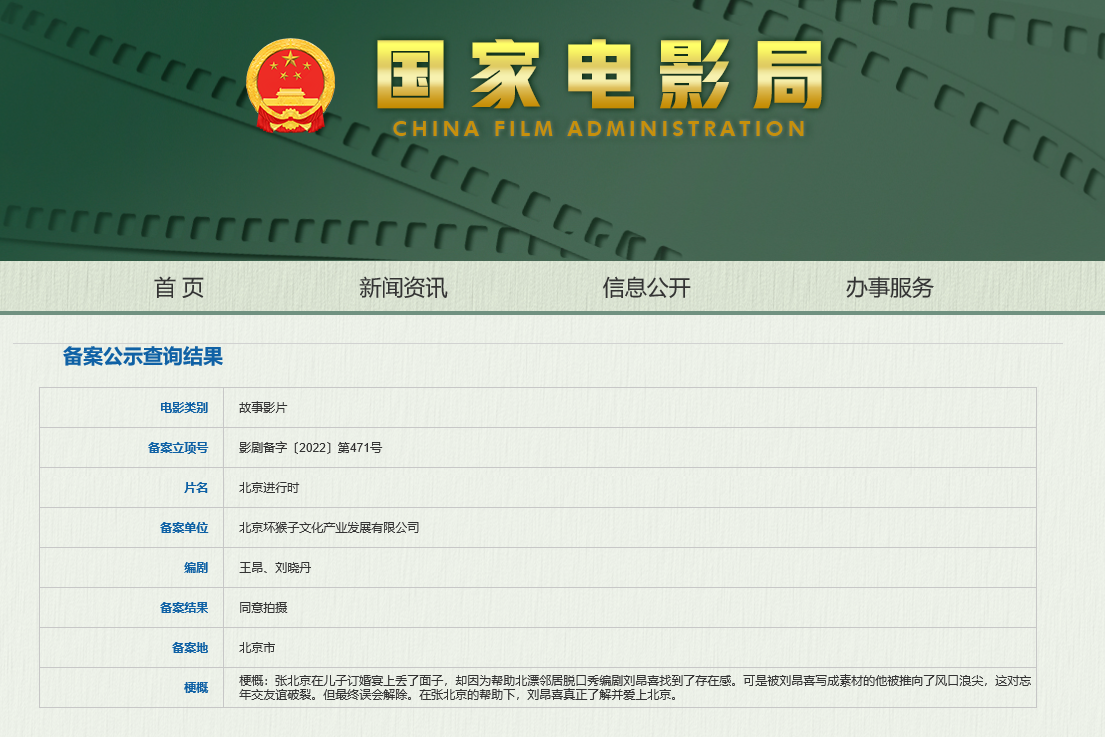Viewport: 1105px width, 737px height.
Task: Click the synopsis text starting 梗概：张北京
Action: coord(635,688)
